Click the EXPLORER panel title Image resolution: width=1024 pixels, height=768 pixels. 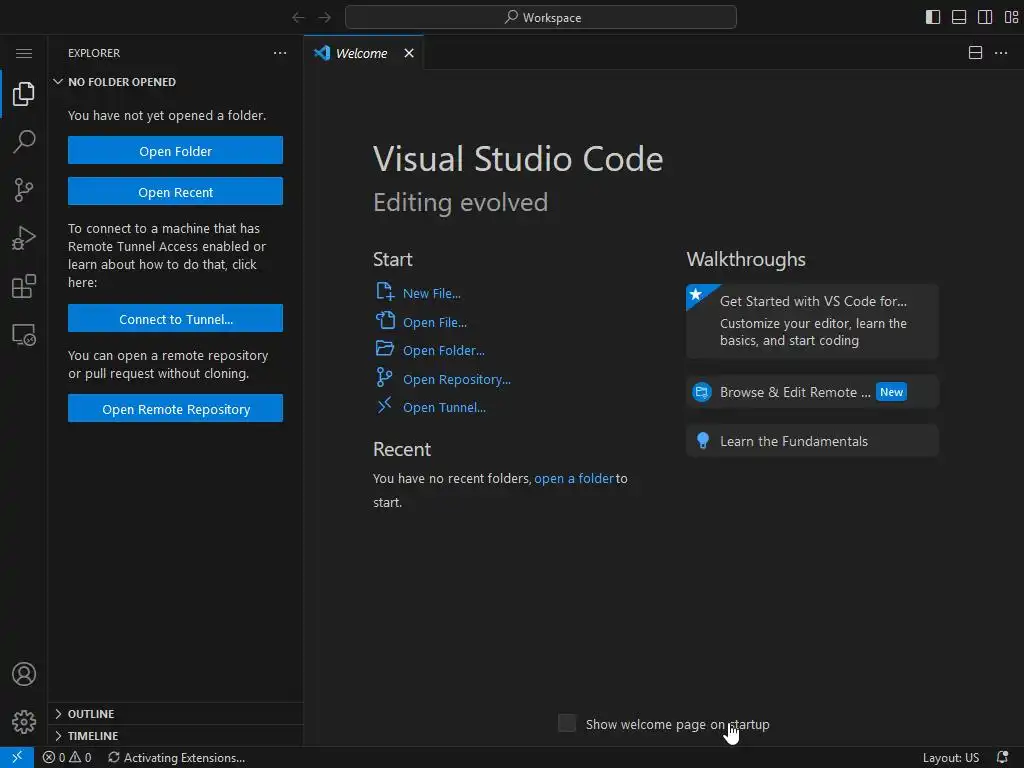[x=94, y=53]
